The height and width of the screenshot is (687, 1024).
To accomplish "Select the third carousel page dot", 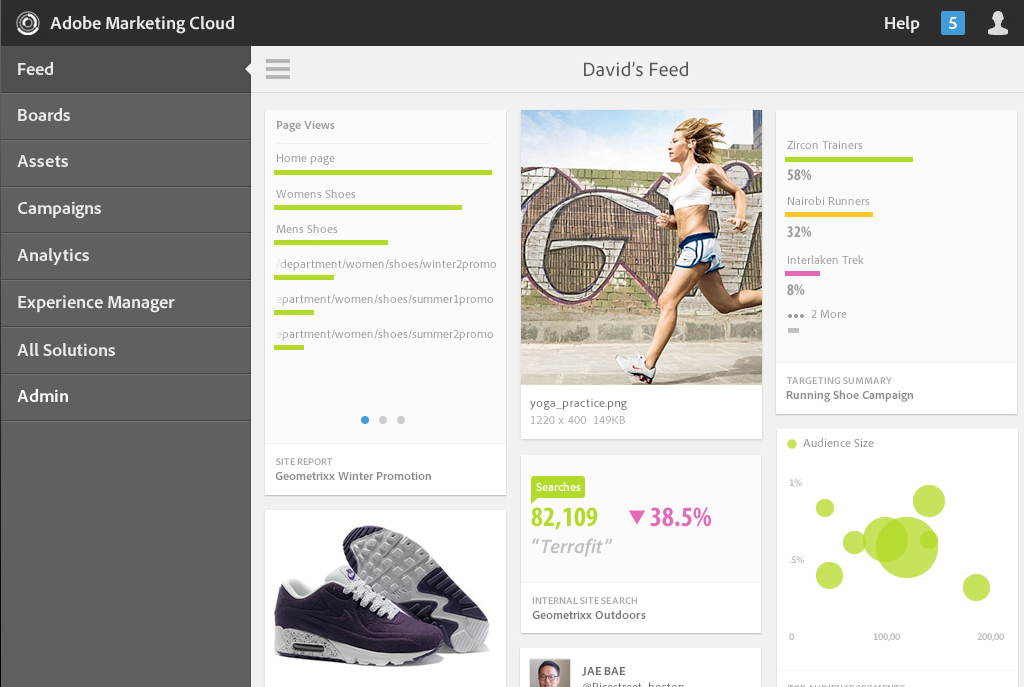I will click(x=401, y=420).
